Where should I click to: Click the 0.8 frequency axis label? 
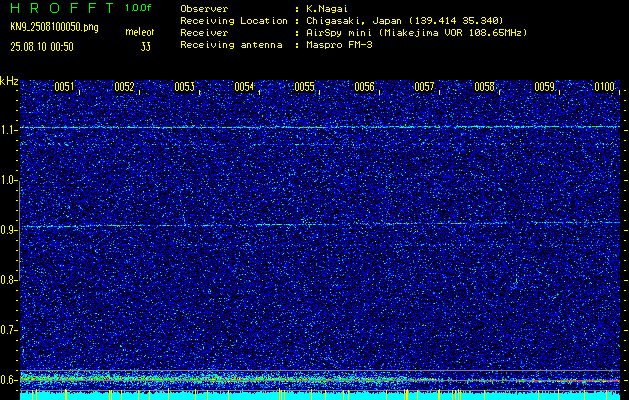click(7, 280)
